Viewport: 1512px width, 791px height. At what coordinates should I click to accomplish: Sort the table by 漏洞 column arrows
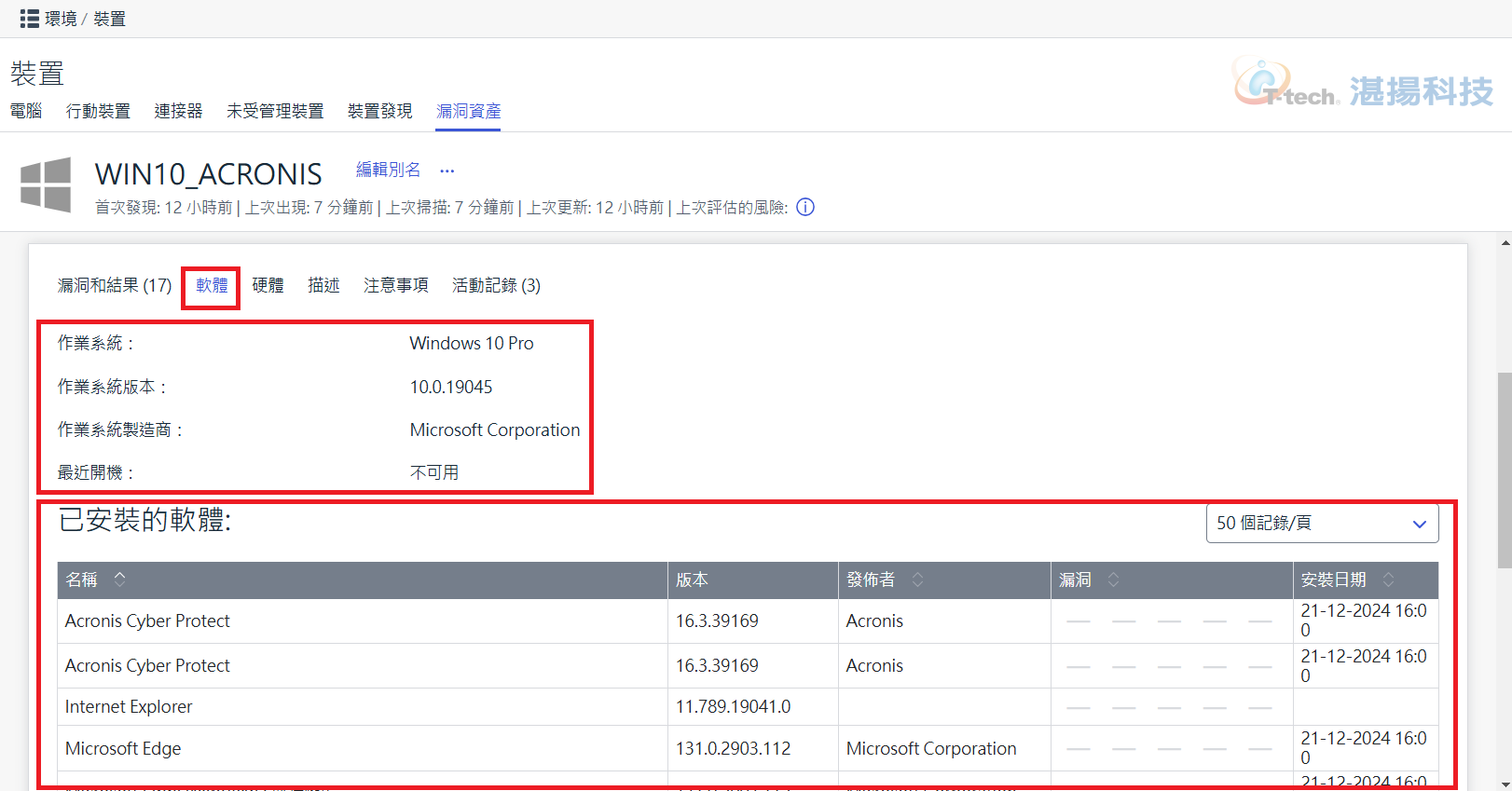pos(1113,580)
